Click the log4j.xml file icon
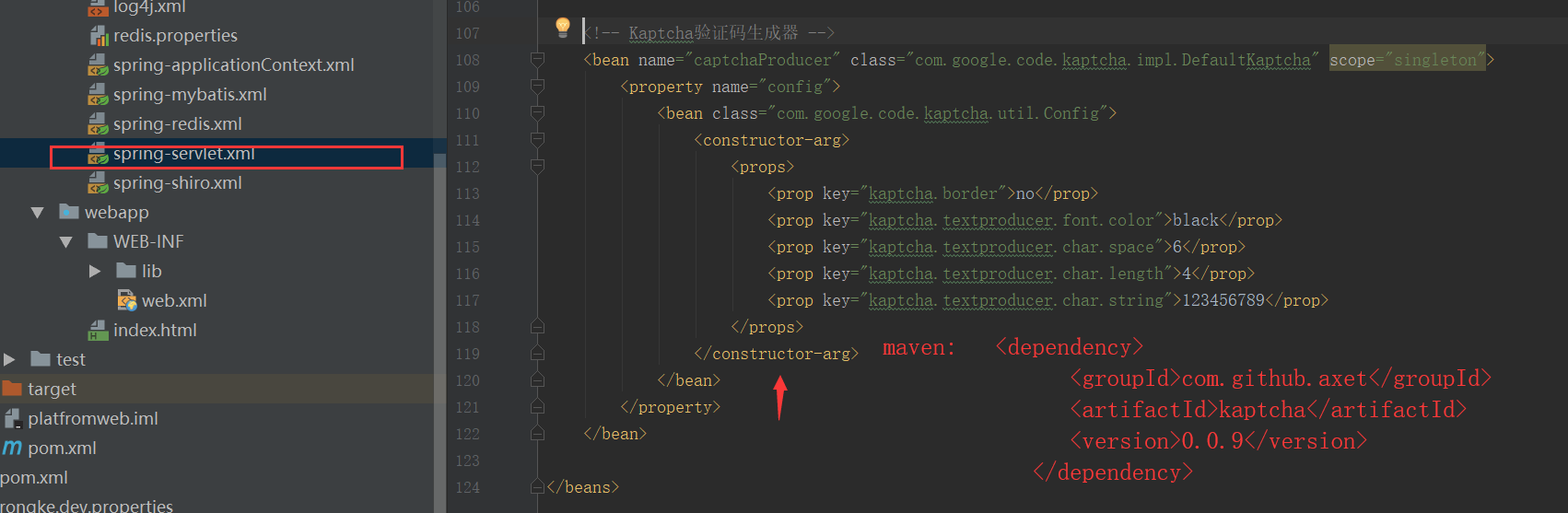 98,7
